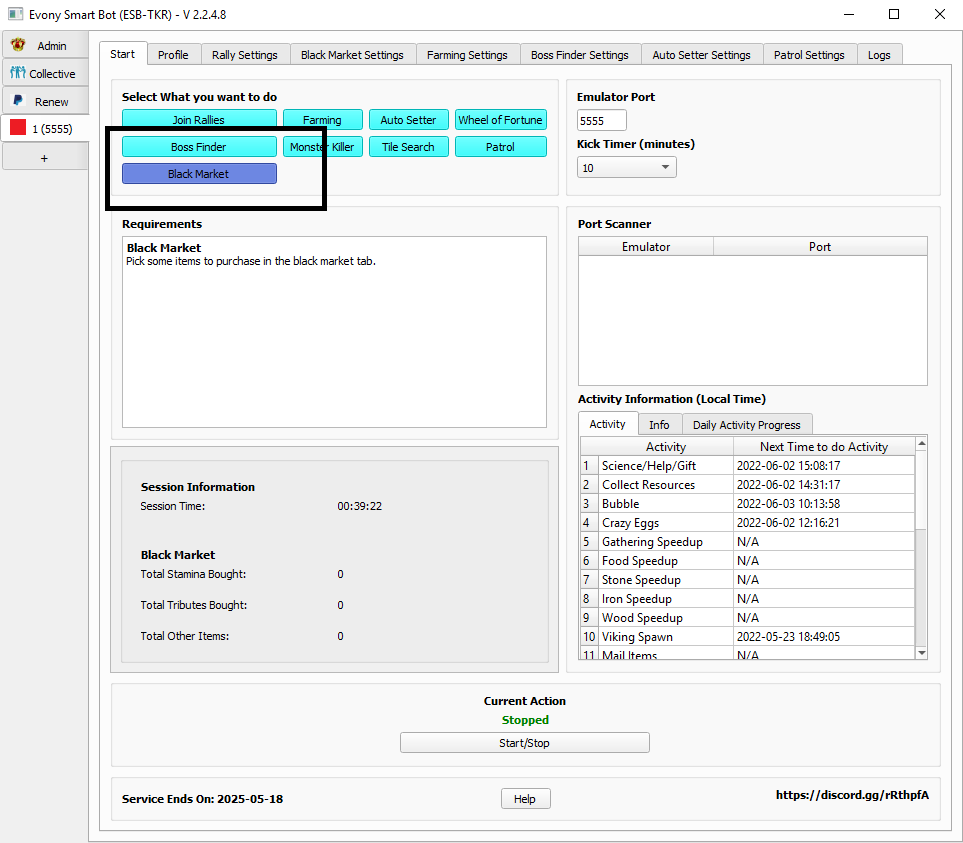Switch to the Black Market Settings tab
Image resolution: width=963 pixels, height=843 pixels.
tap(352, 55)
